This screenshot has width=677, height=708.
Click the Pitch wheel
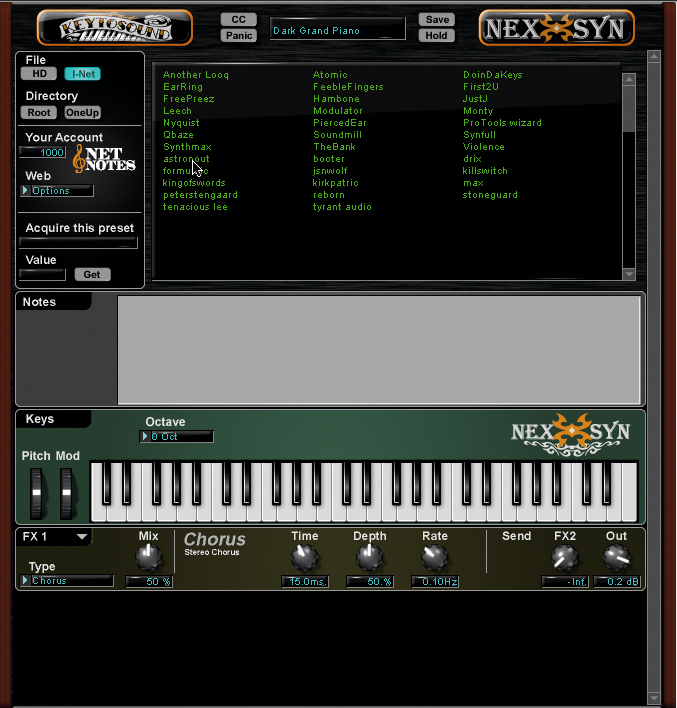[36, 493]
